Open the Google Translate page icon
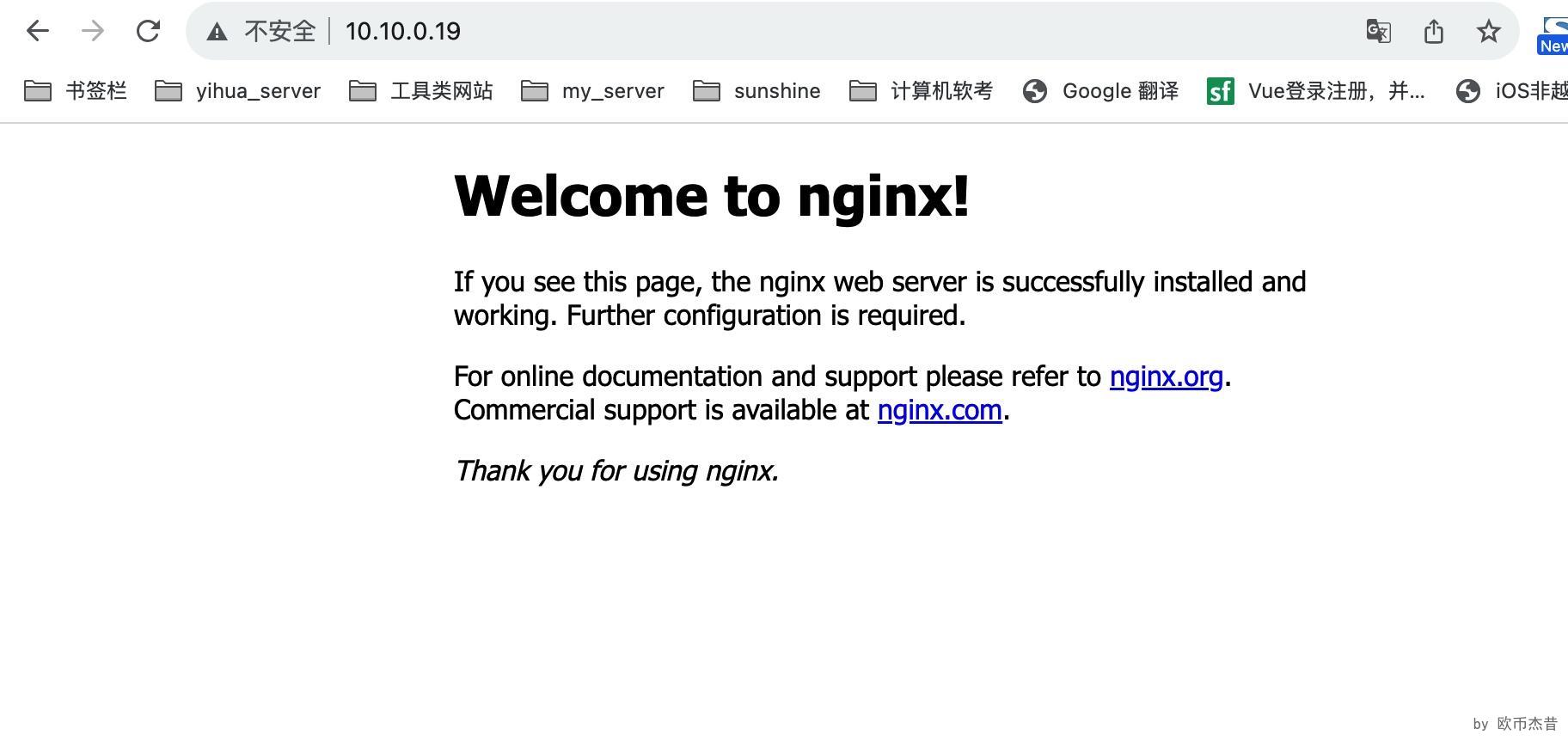The height and width of the screenshot is (741, 1568). click(1378, 32)
